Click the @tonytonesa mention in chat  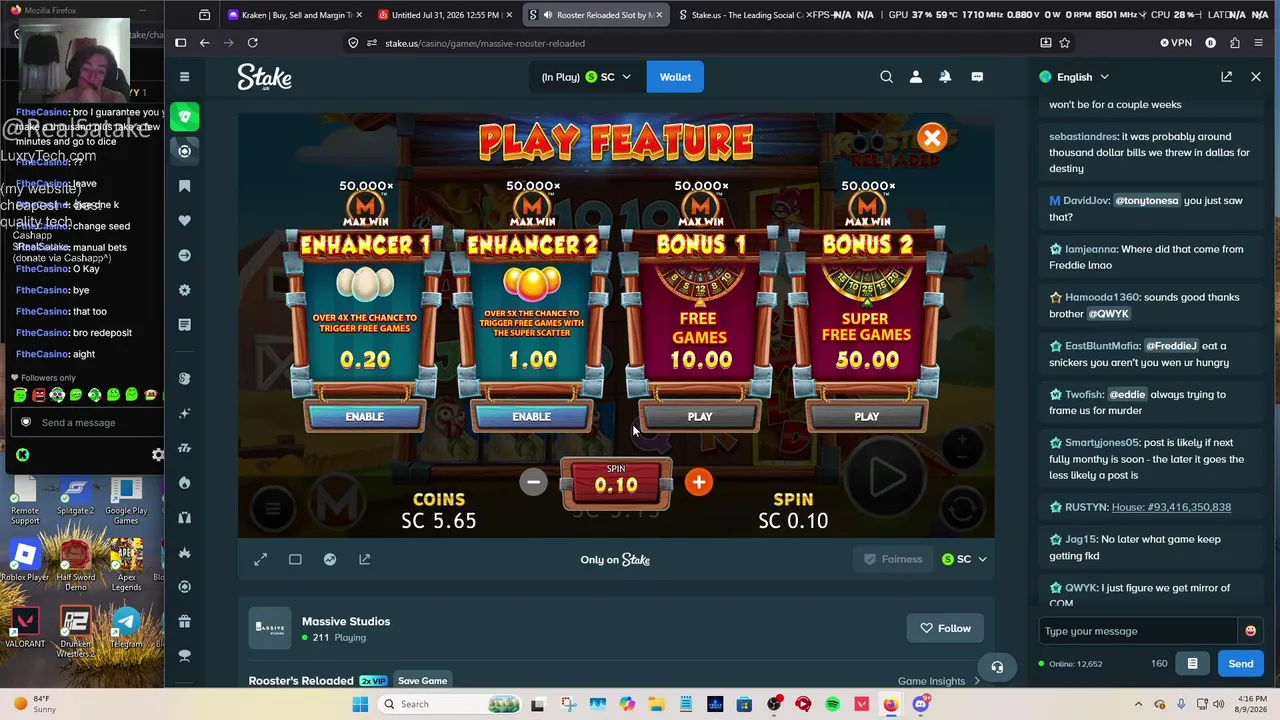pyautogui.click(x=1147, y=201)
